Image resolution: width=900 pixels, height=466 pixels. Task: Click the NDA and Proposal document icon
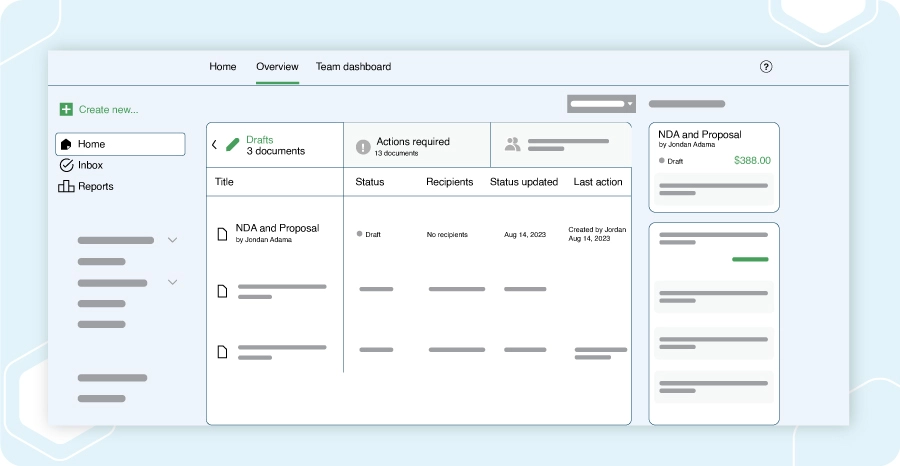pyautogui.click(x=222, y=234)
